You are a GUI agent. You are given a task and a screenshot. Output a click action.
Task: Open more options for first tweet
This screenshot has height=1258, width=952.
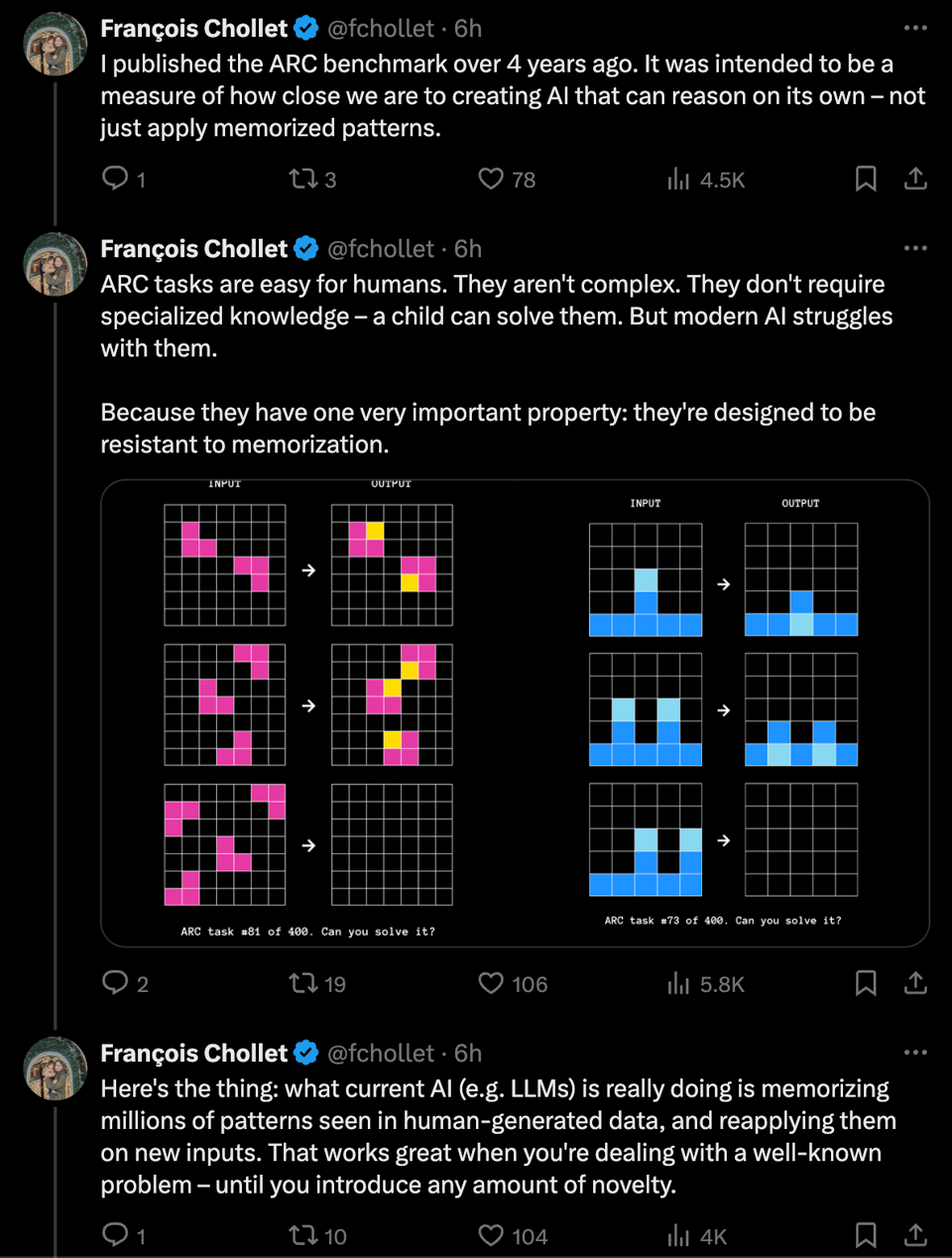(x=915, y=28)
